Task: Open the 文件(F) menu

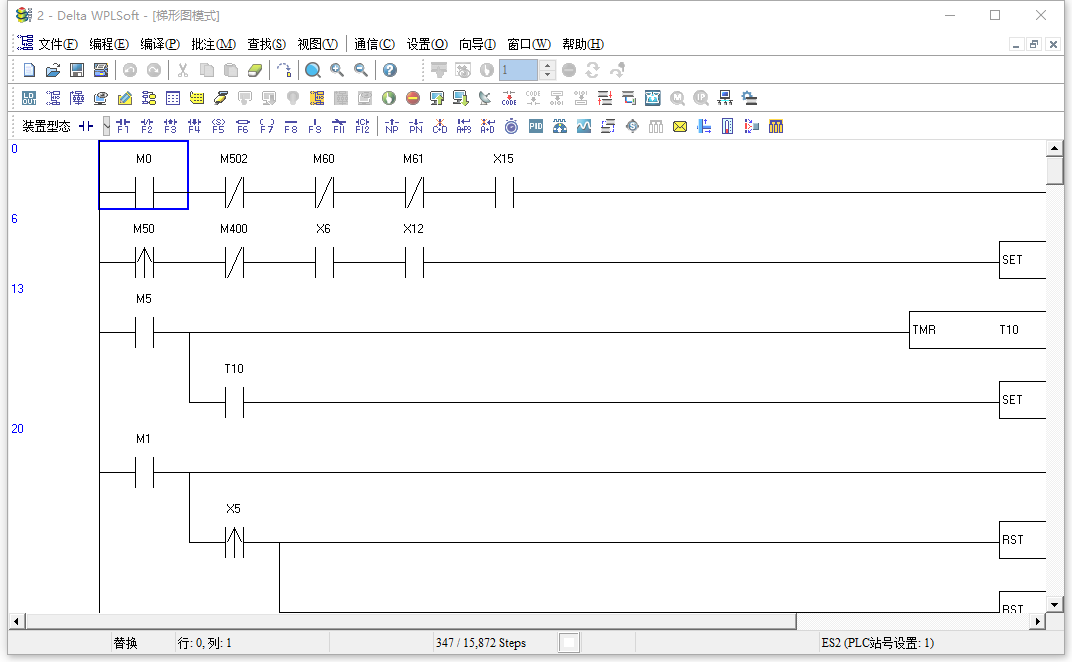Action: click(57, 44)
